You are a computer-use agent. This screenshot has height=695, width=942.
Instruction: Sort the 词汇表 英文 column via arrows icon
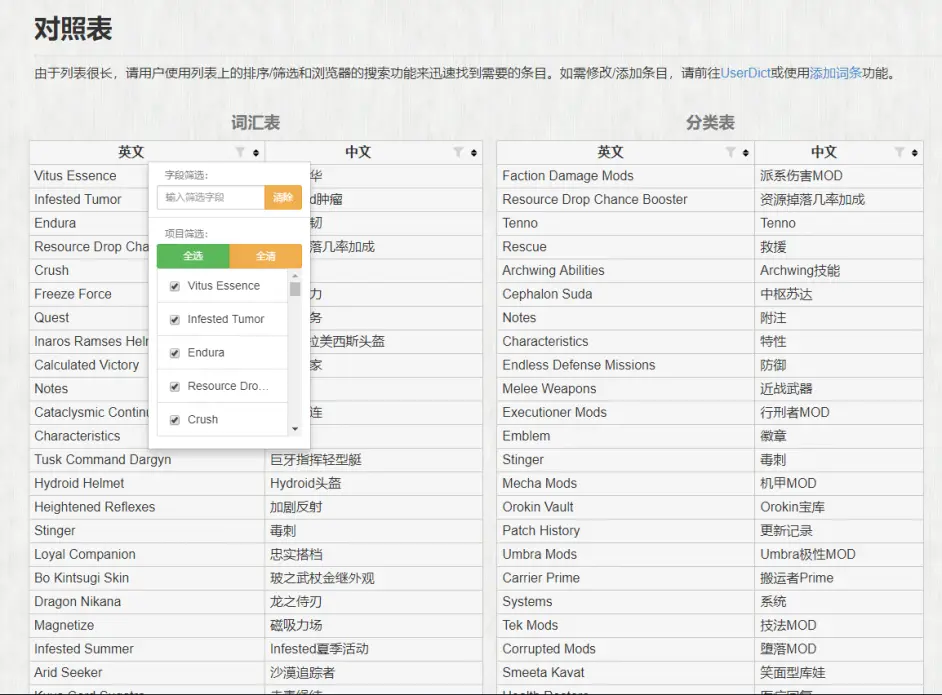pos(256,153)
